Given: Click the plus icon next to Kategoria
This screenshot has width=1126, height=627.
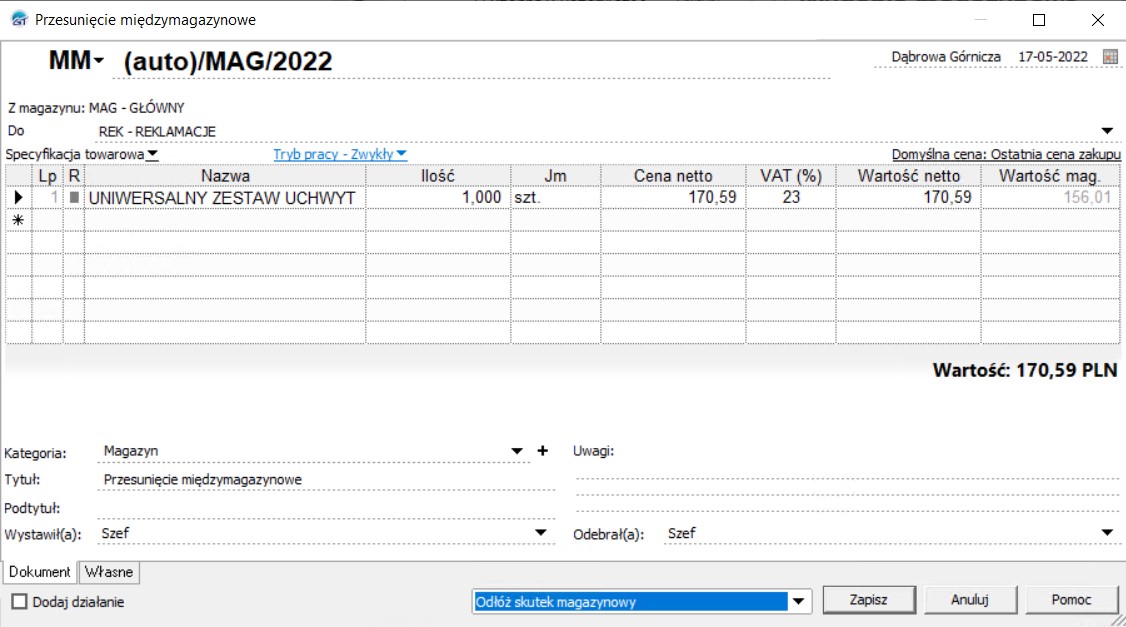Looking at the screenshot, I should [x=543, y=451].
